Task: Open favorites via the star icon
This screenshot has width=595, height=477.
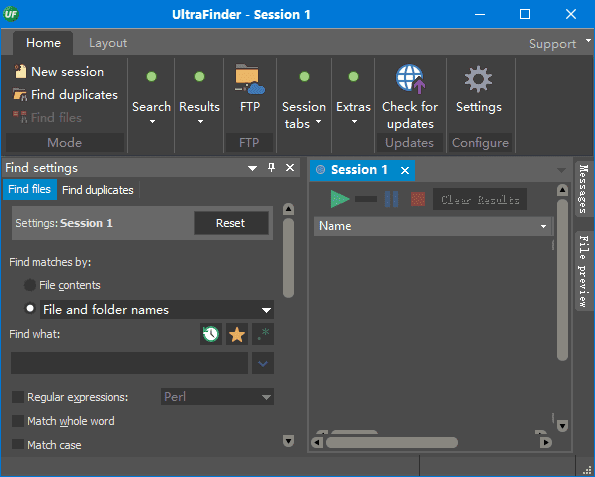Action: point(237,334)
